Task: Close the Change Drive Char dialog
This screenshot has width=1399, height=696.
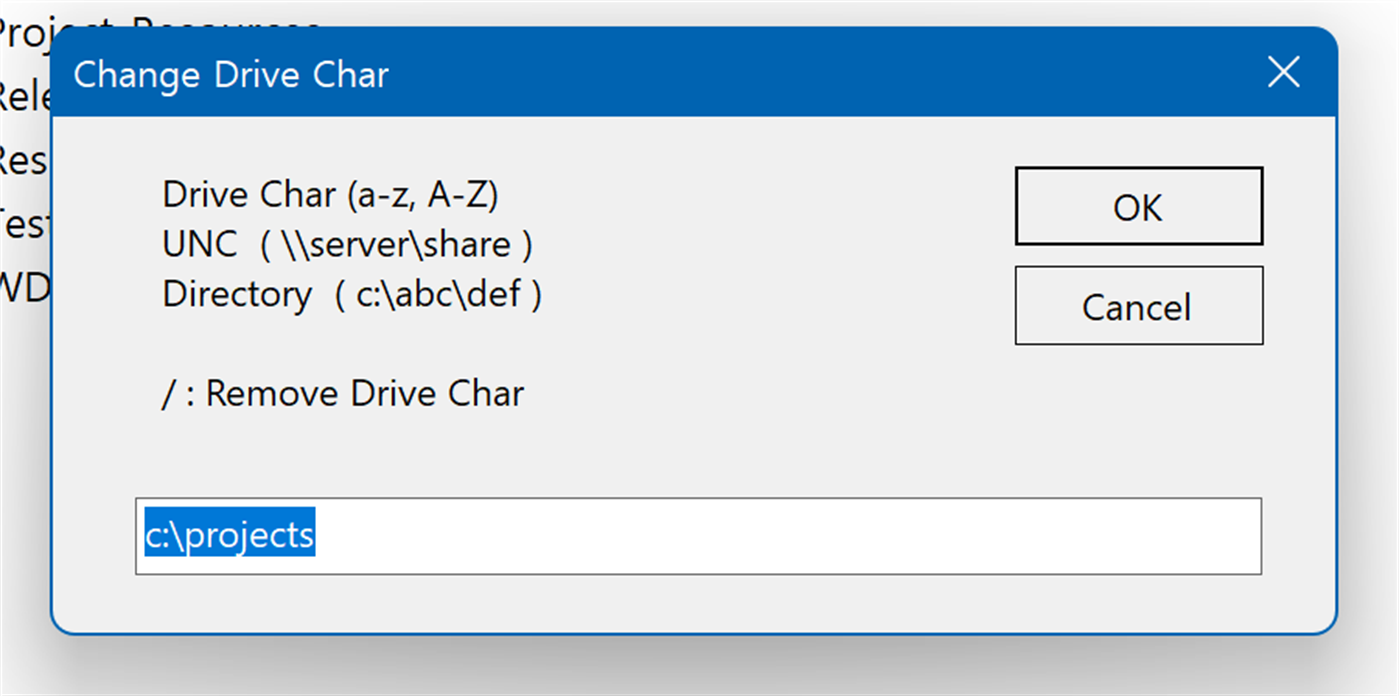Action: coord(1283,73)
